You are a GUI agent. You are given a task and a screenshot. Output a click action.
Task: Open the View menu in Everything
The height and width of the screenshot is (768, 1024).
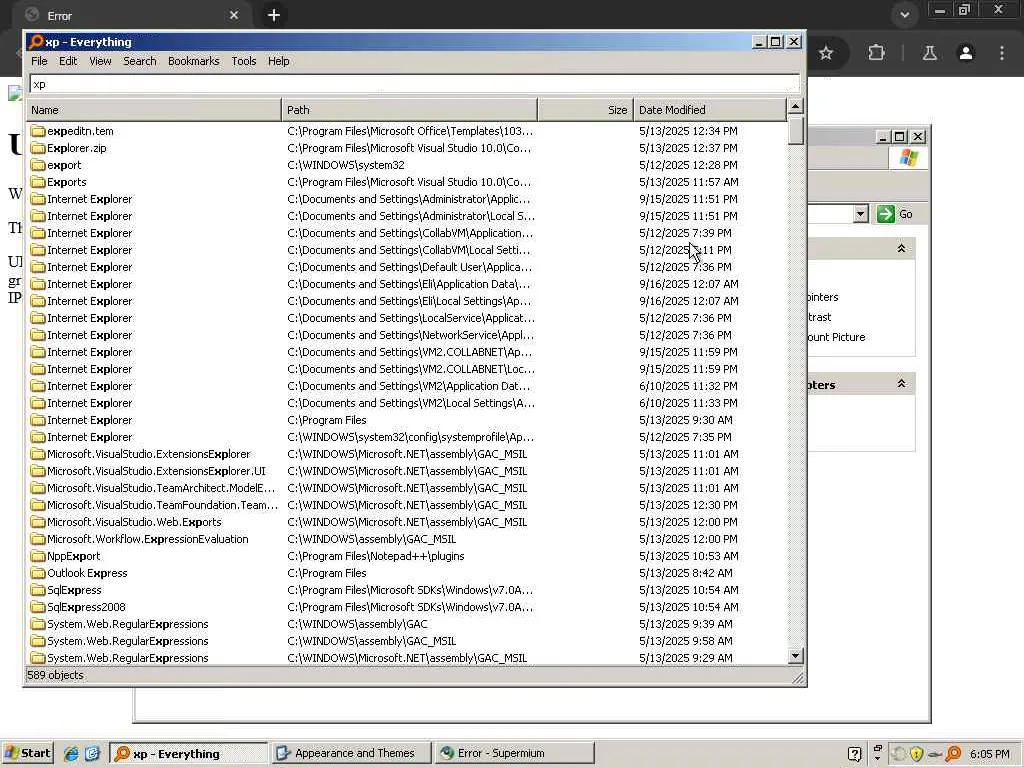(100, 61)
